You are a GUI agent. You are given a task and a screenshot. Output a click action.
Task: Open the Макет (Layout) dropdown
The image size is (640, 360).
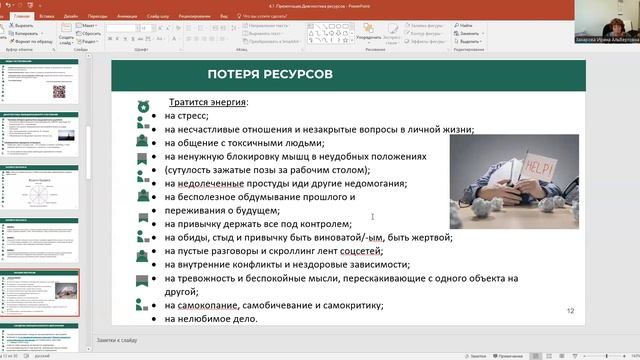coord(87,25)
